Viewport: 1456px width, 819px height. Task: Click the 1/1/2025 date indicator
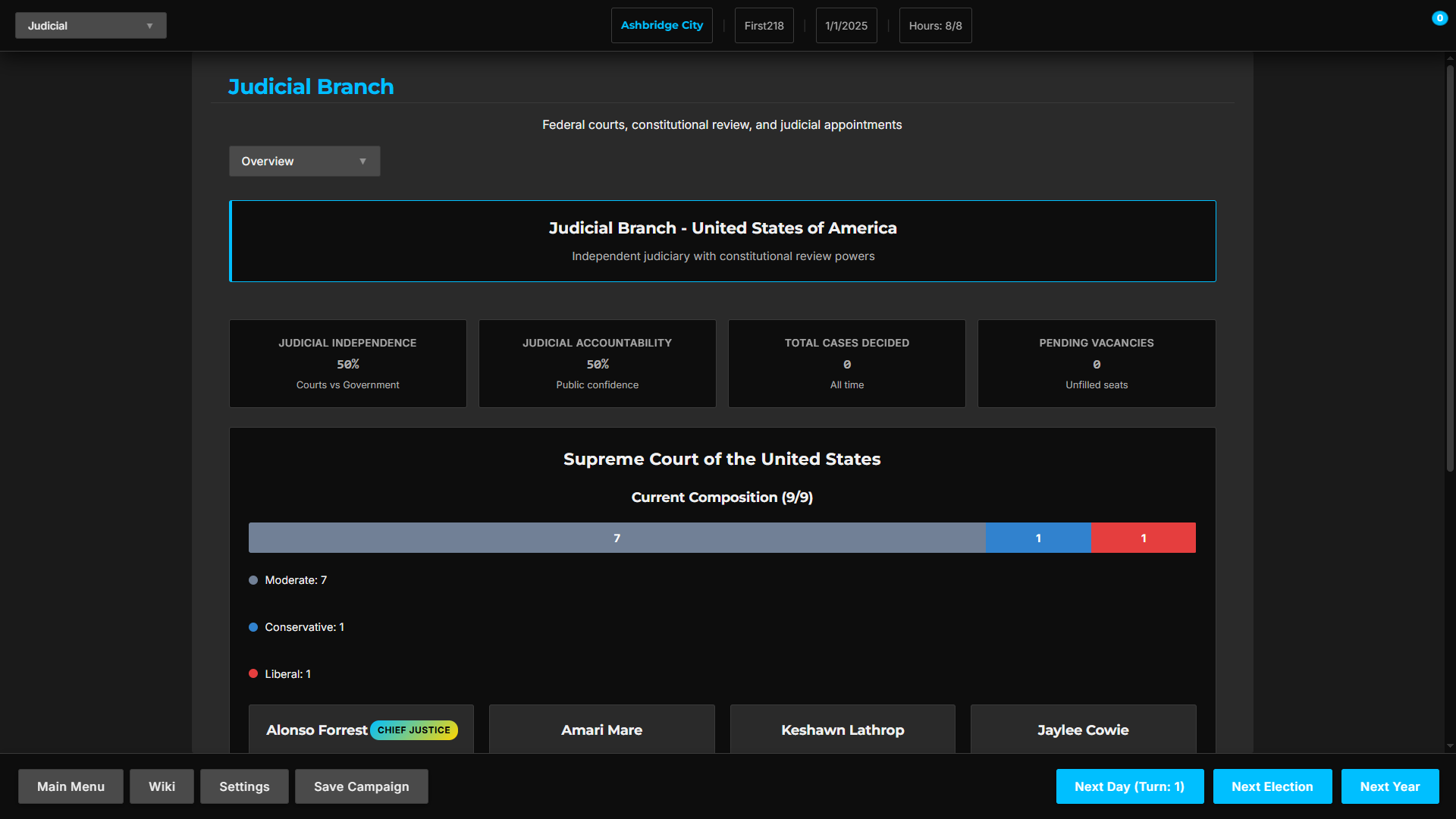point(846,26)
